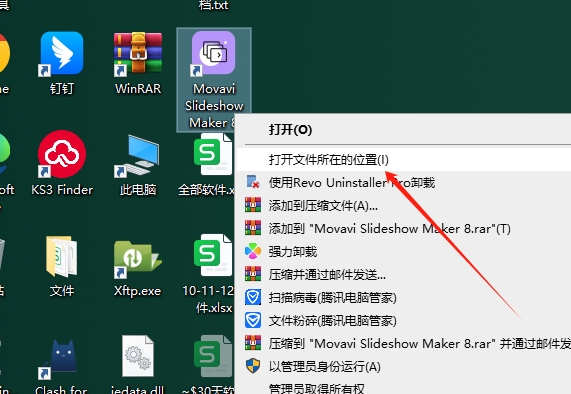Click the WinRAR icon beside 压缩并通过邮件发送
This screenshot has width=571, height=394.
(x=253, y=274)
